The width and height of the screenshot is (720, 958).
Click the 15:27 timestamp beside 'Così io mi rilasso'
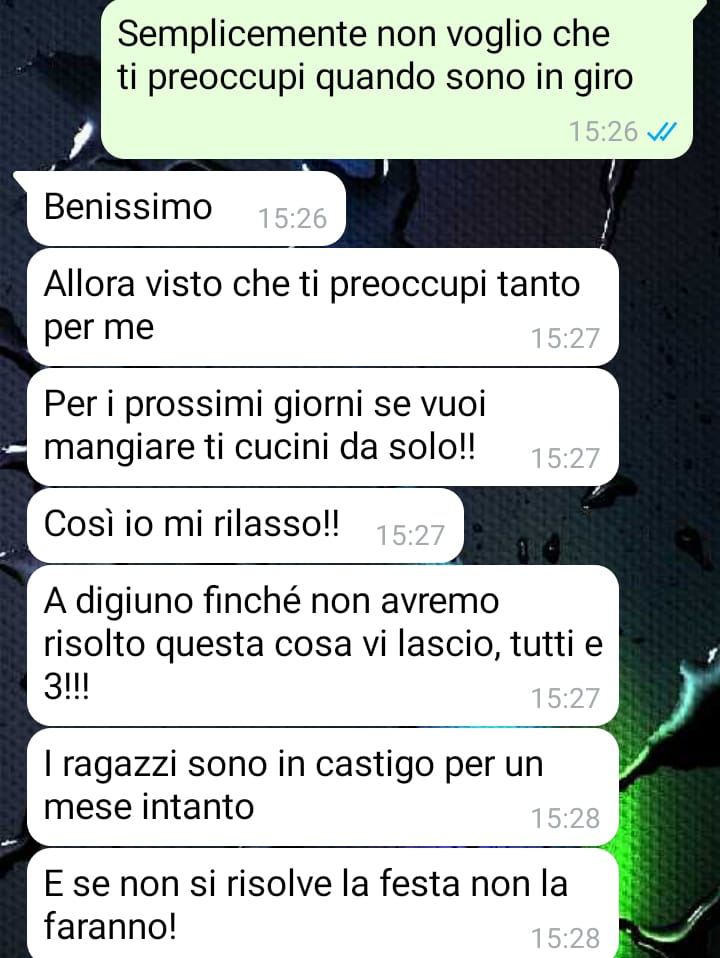pos(410,535)
